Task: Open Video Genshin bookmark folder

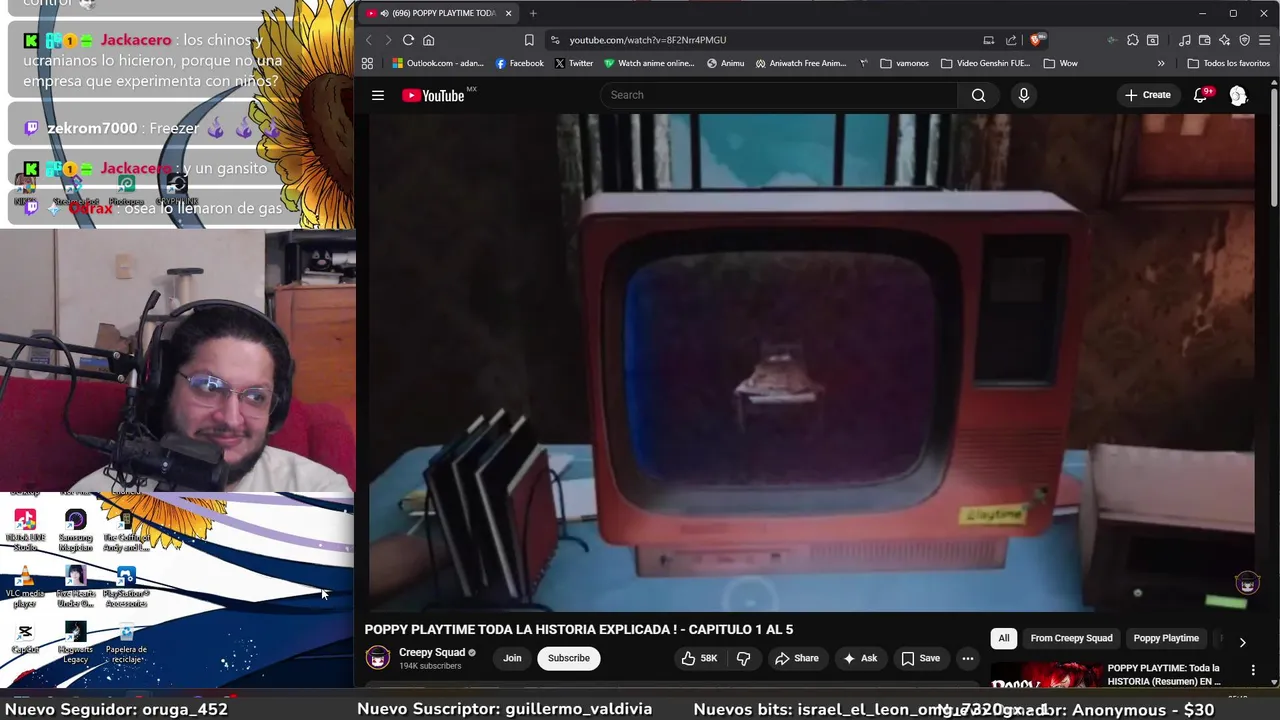Action: pyautogui.click(x=985, y=63)
